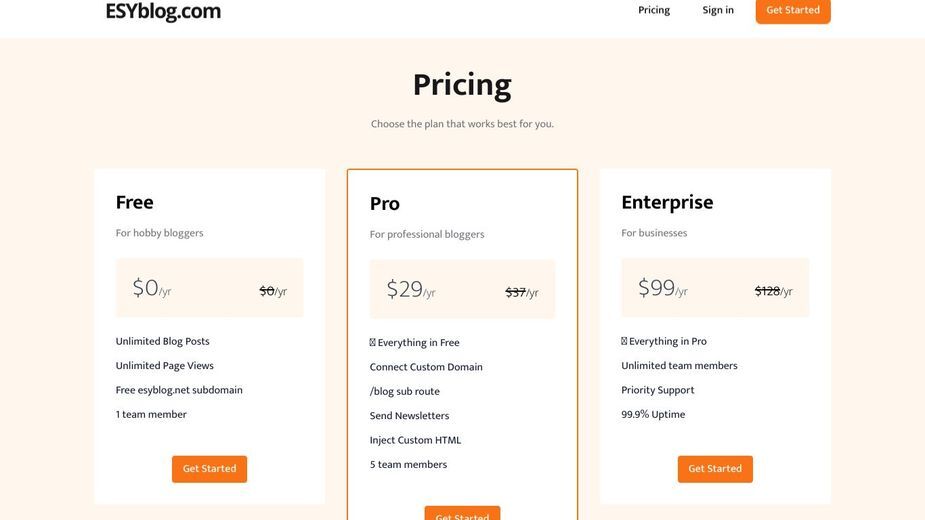The image size is (925, 520).
Task: Click Get Started under Pro plan
Action: 462,513
